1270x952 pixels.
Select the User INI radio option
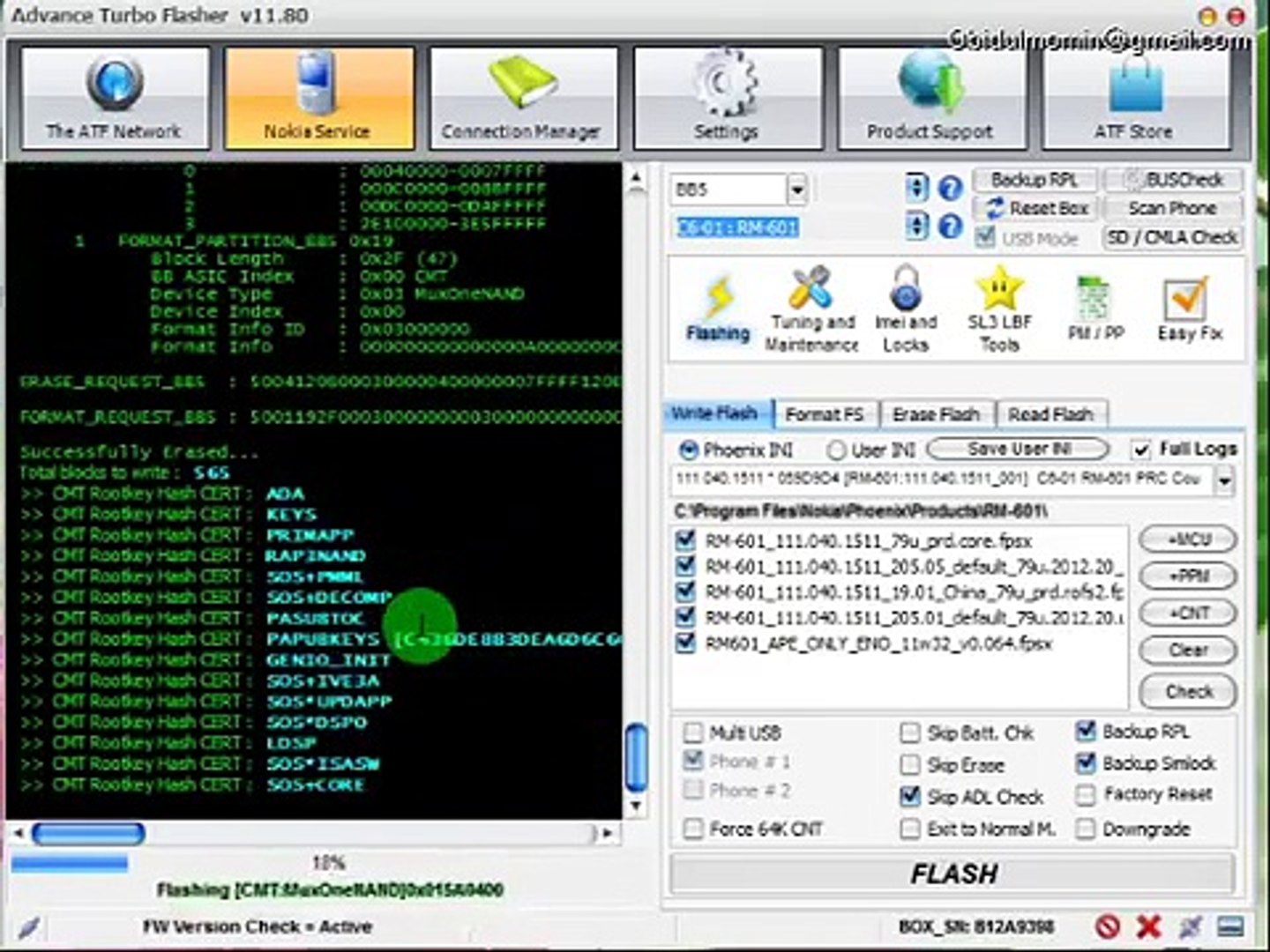click(836, 450)
